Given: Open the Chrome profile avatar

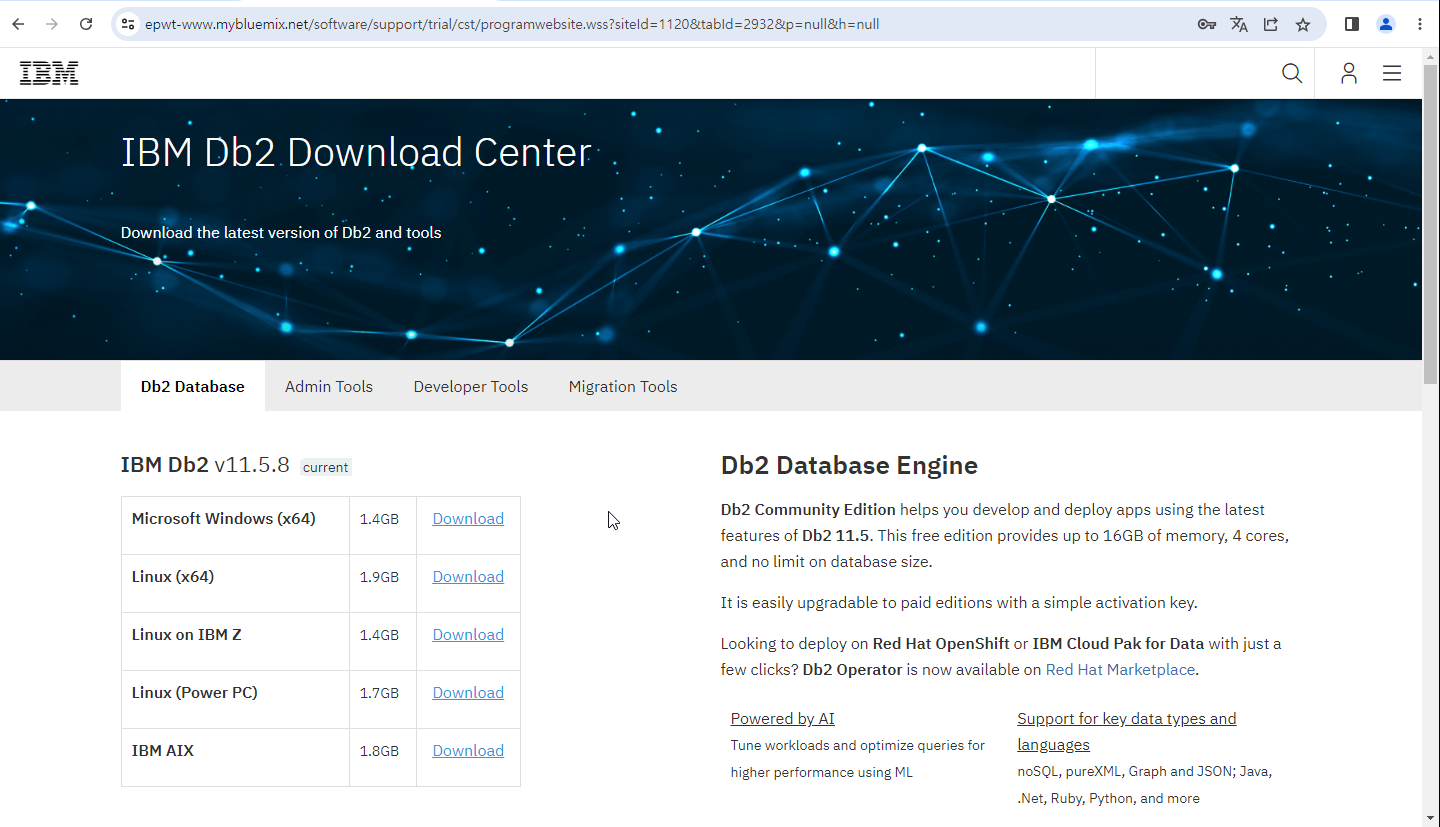Looking at the screenshot, I should click(1386, 24).
